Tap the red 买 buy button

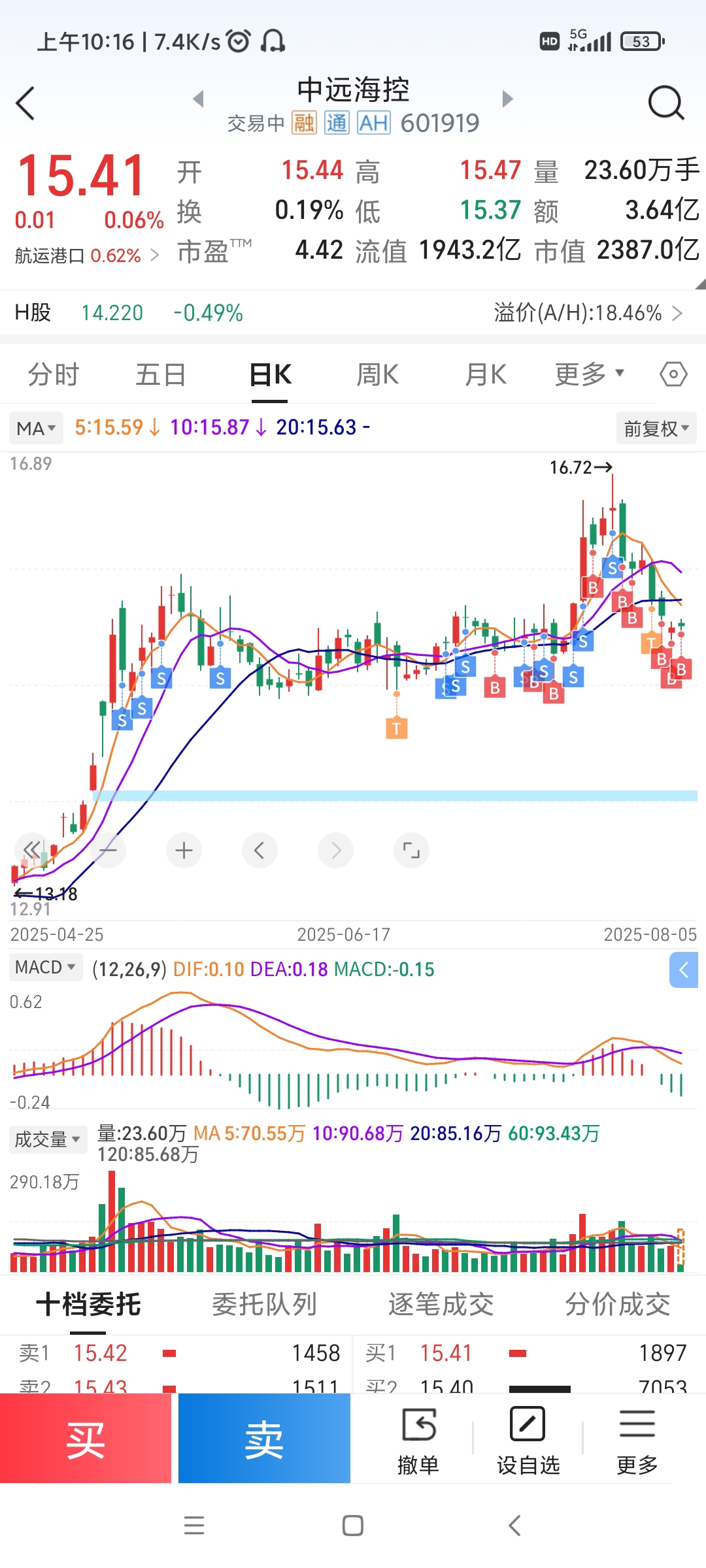point(86,1438)
